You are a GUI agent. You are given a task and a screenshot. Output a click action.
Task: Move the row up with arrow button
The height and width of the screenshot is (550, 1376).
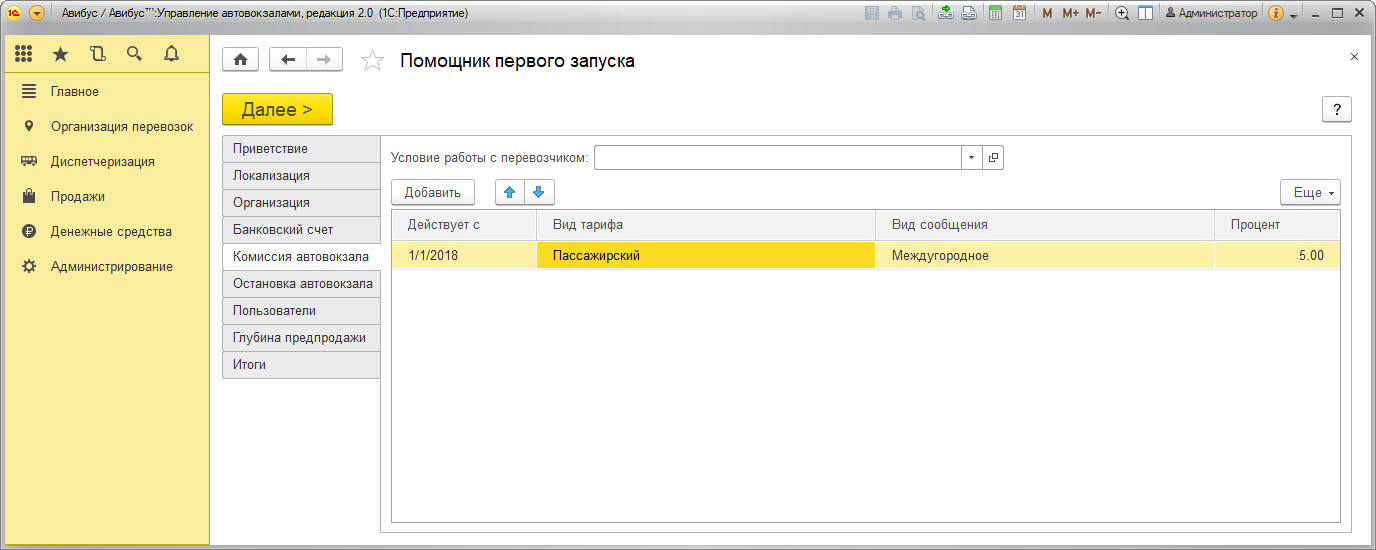coord(510,192)
